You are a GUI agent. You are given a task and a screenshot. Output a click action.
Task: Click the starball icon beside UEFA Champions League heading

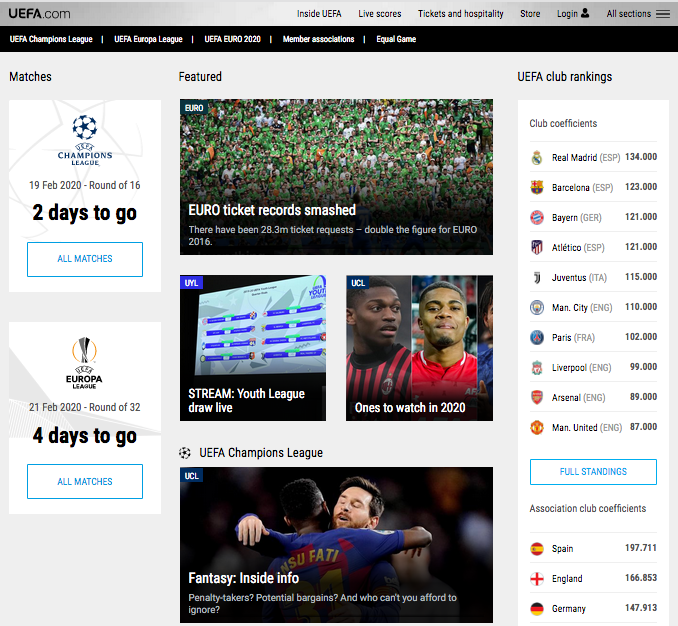point(185,453)
